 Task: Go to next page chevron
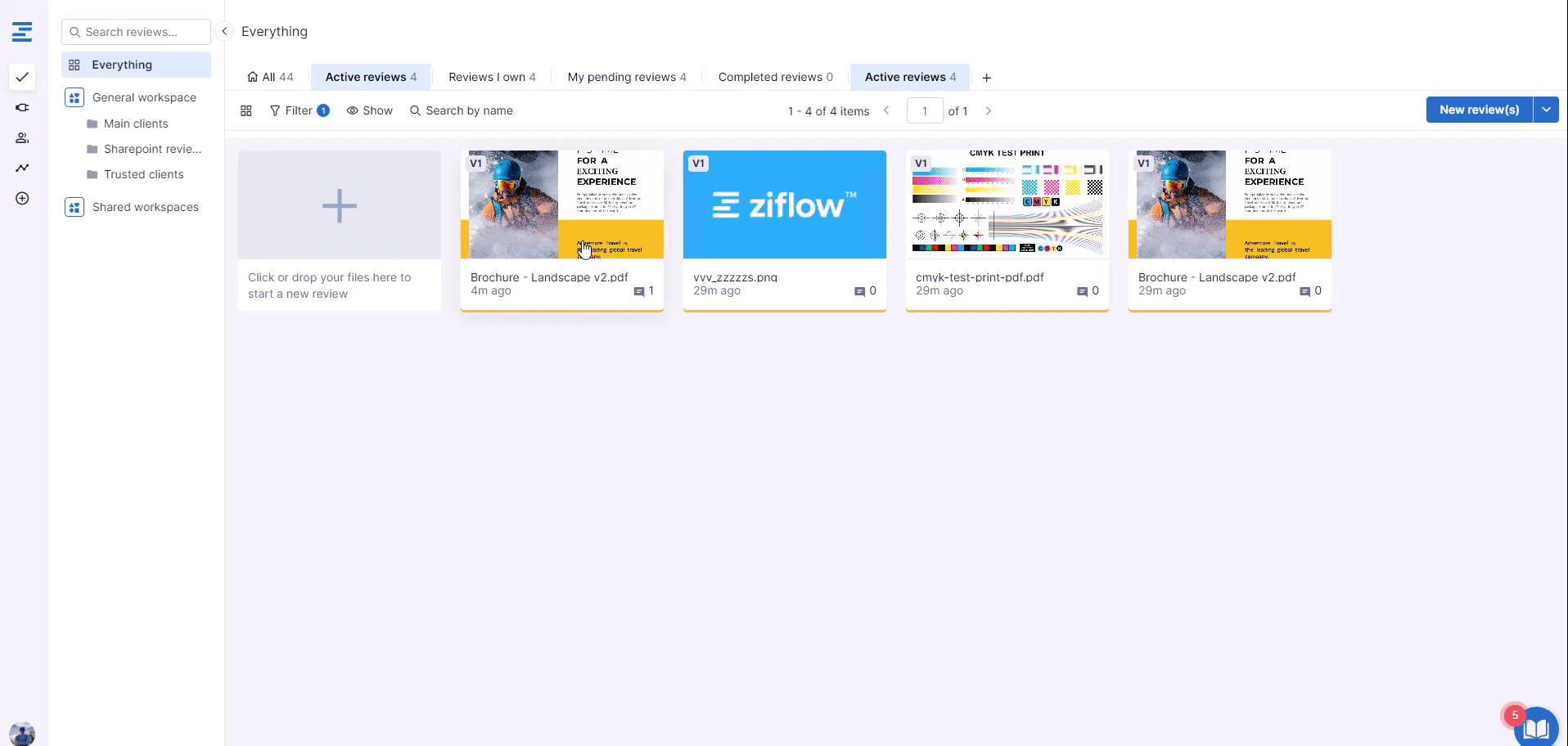click(988, 110)
